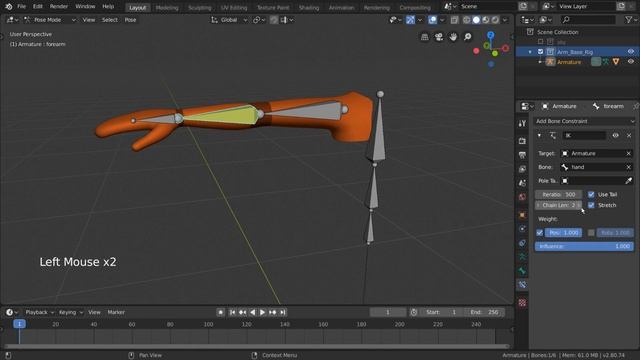Click the Influence slider
The height and width of the screenshot is (360, 640).
pos(584,246)
